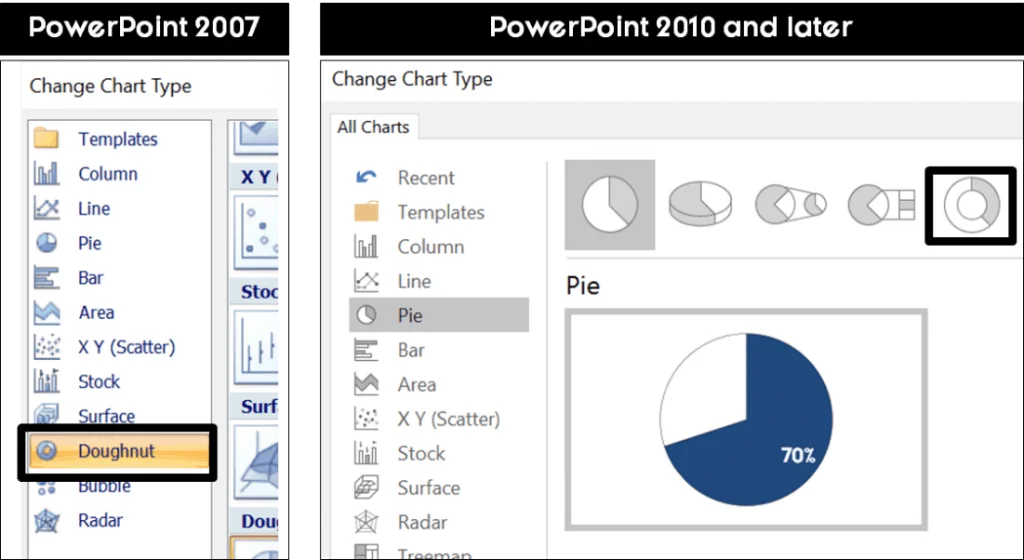Screen dimensions: 1024x560
Task: Click Pie chart icon in PowerPoint 2007 list
Action: pos(46,243)
